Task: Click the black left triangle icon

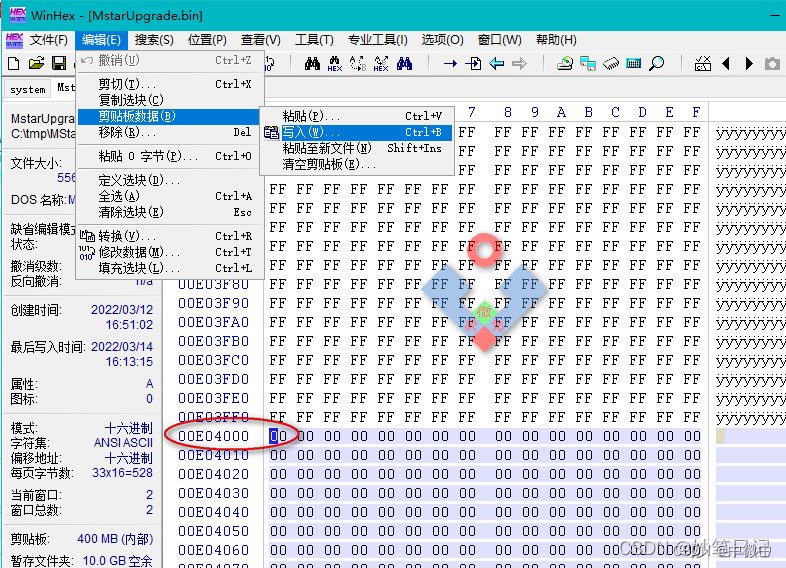Action: pyautogui.click(x=725, y=63)
